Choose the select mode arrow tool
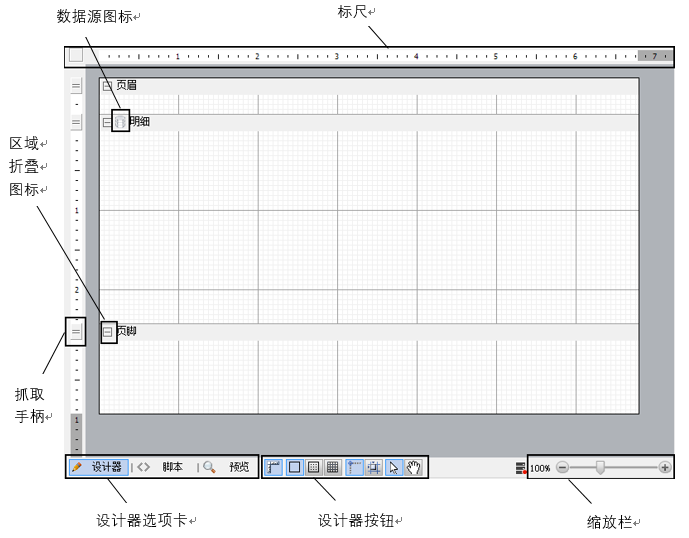 coord(394,467)
